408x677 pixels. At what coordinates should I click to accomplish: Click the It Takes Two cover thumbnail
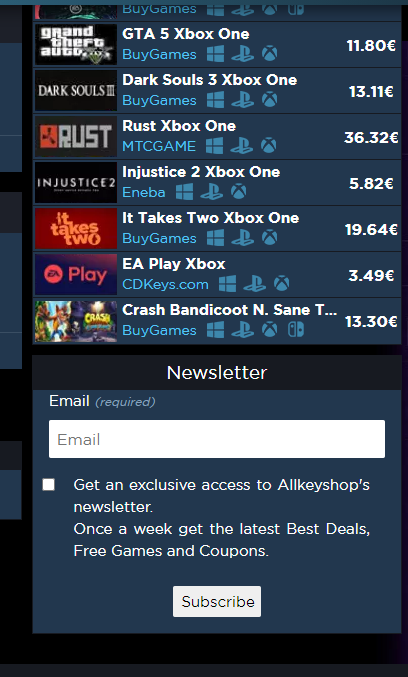76,228
